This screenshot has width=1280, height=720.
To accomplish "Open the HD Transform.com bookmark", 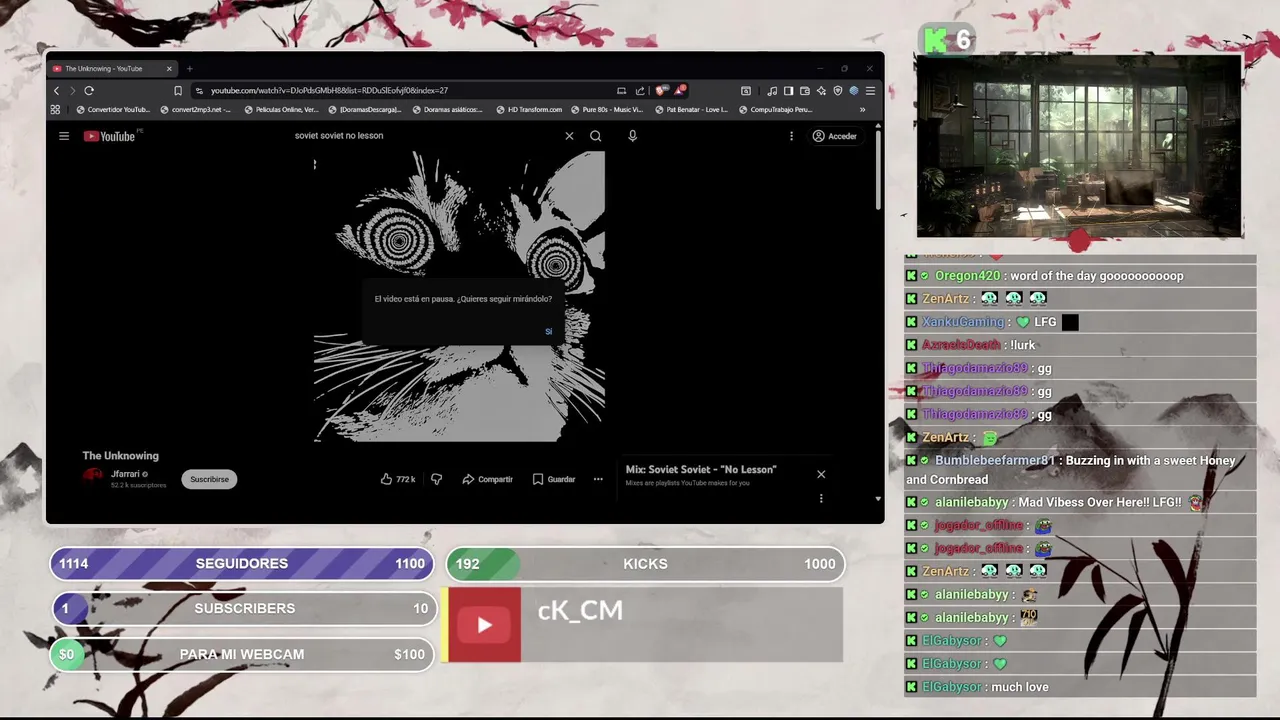I will point(529,110).
